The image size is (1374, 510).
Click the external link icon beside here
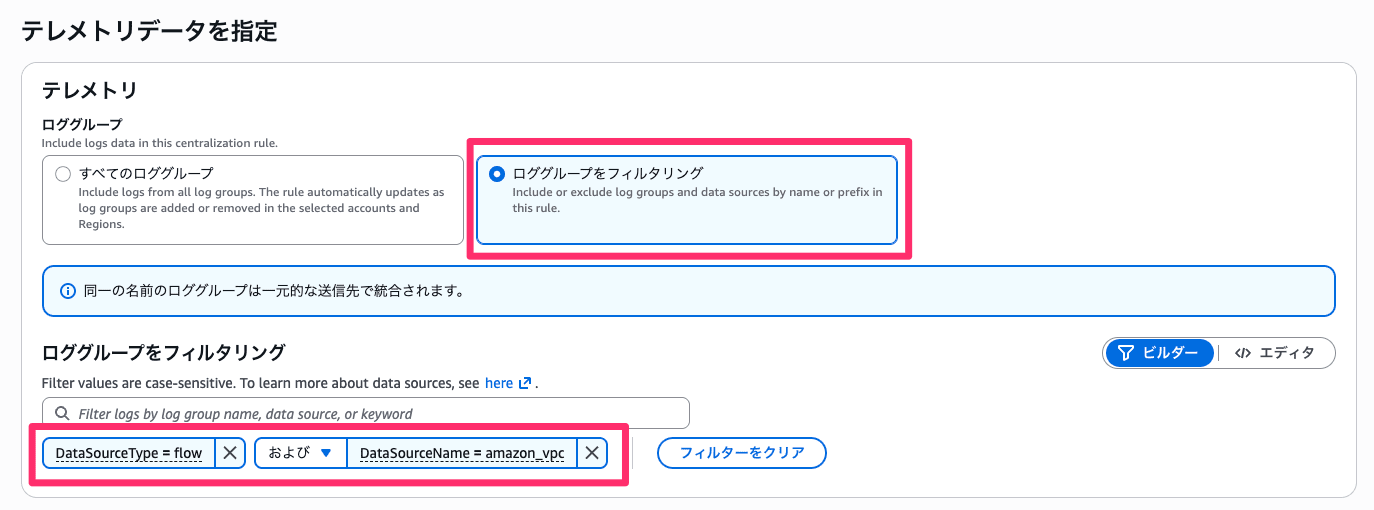tap(525, 383)
